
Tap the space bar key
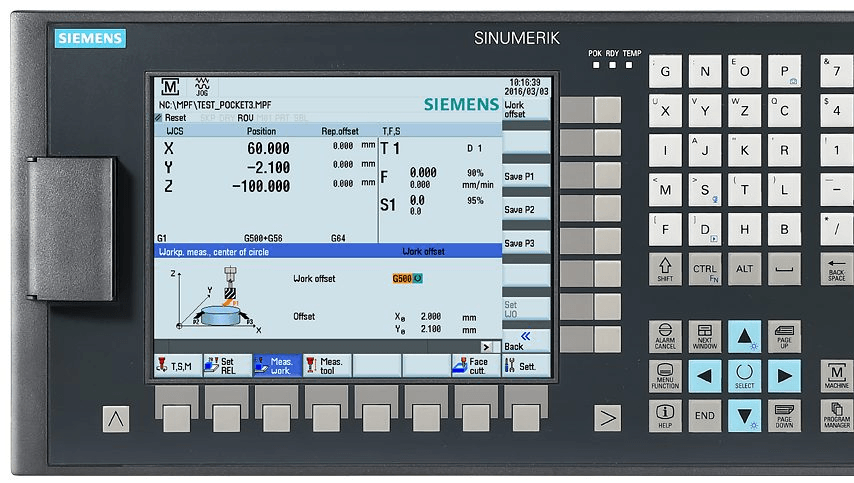784,269
